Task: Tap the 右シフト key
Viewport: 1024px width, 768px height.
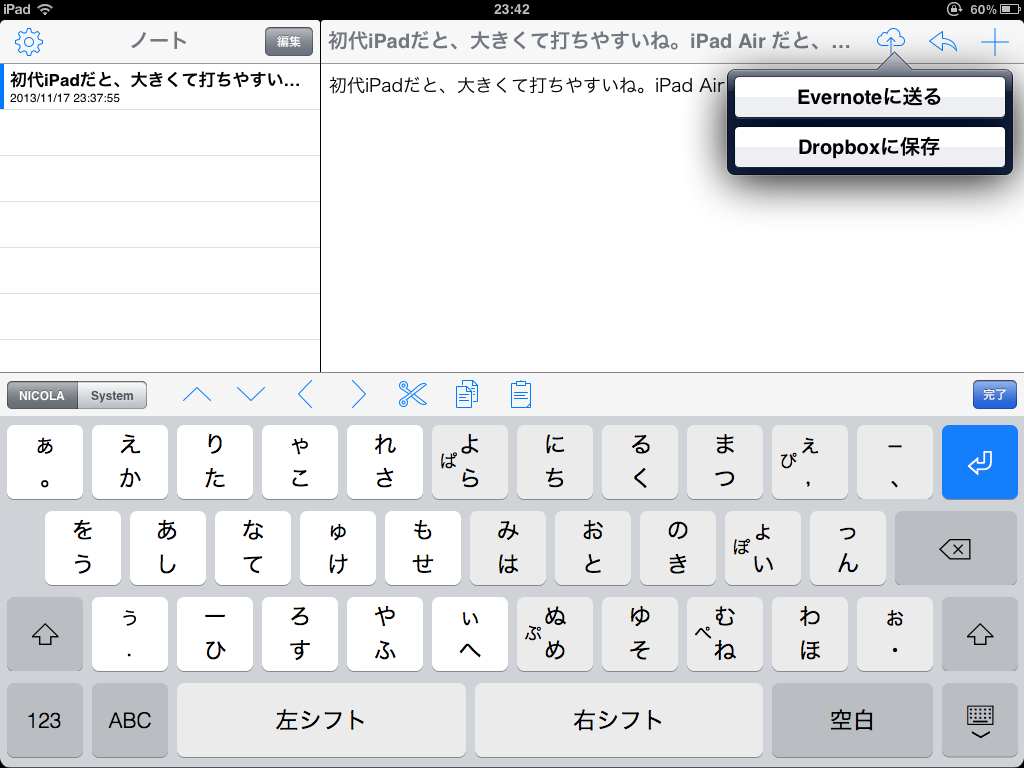Action: (619, 720)
